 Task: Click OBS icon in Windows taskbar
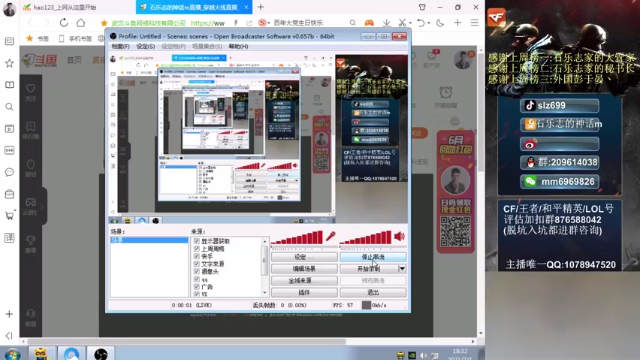[x=100, y=354]
